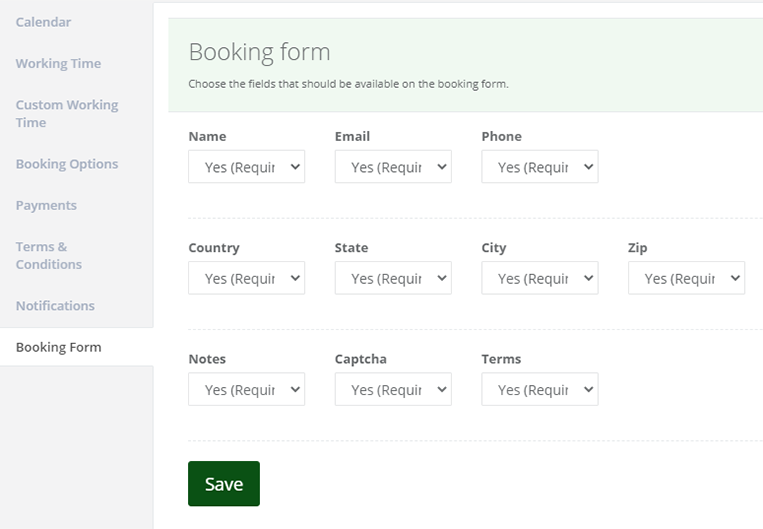Open the Payments settings tab
The image size is (763, 529).
pos(46,205)
